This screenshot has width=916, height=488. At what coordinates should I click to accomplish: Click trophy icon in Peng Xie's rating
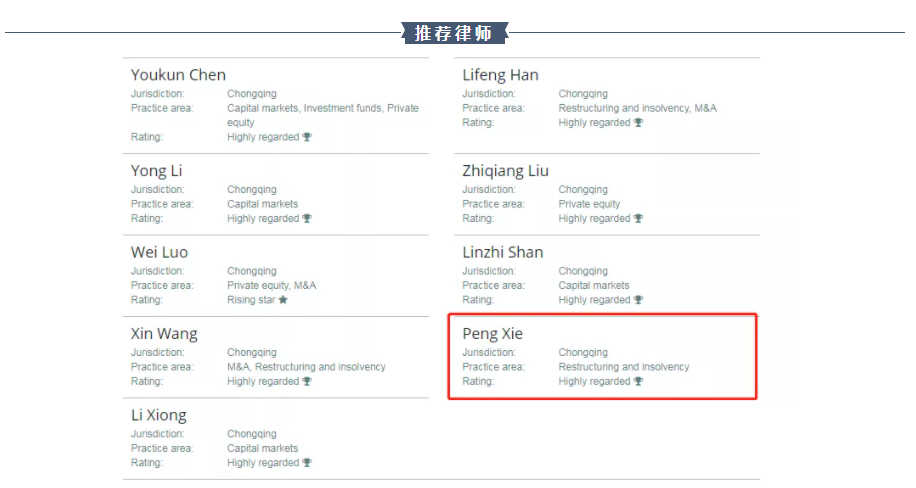pos(638,381)
